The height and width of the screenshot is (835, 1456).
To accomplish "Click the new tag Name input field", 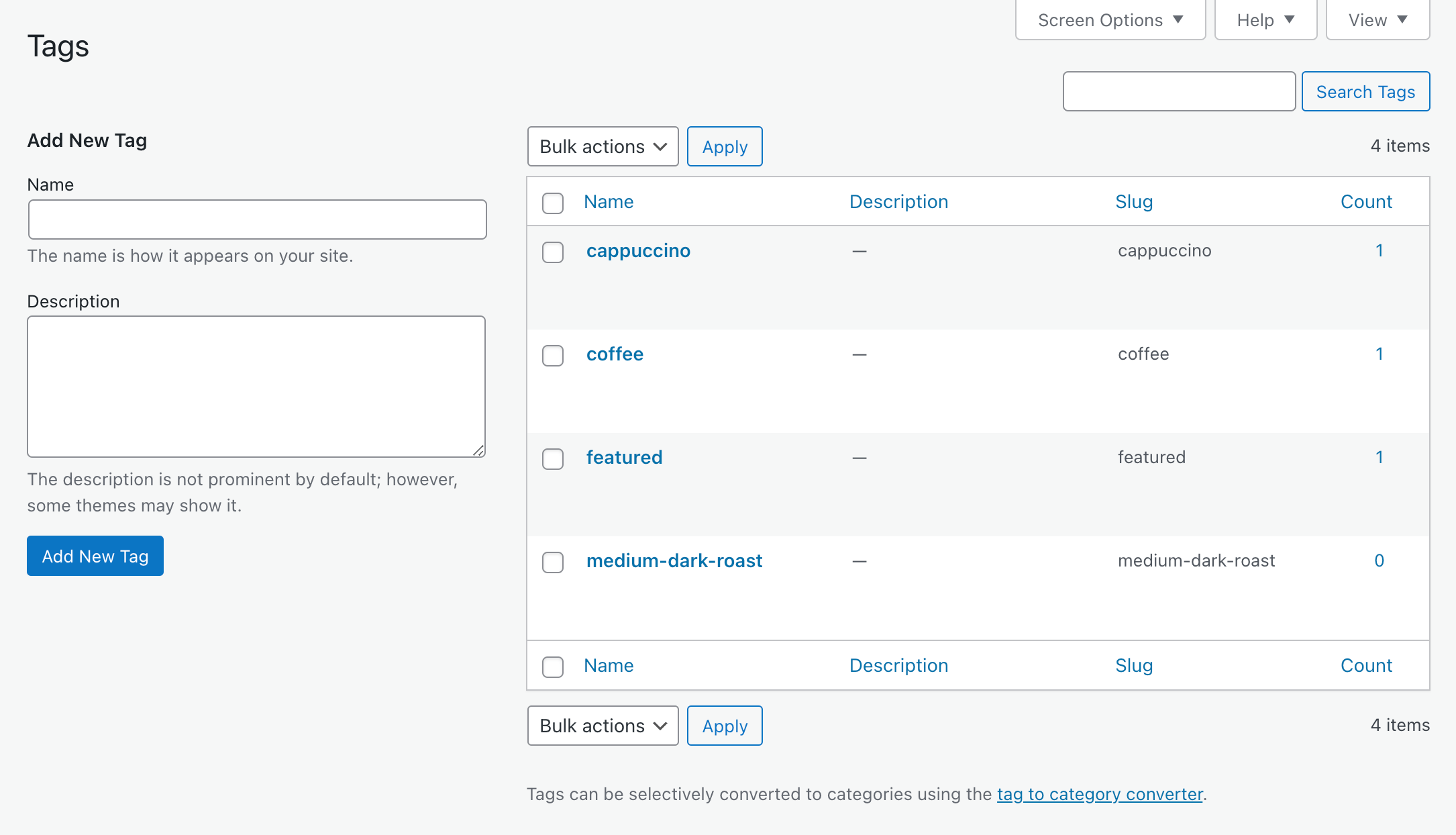I will pyautogui.click(x=257, y=219).
